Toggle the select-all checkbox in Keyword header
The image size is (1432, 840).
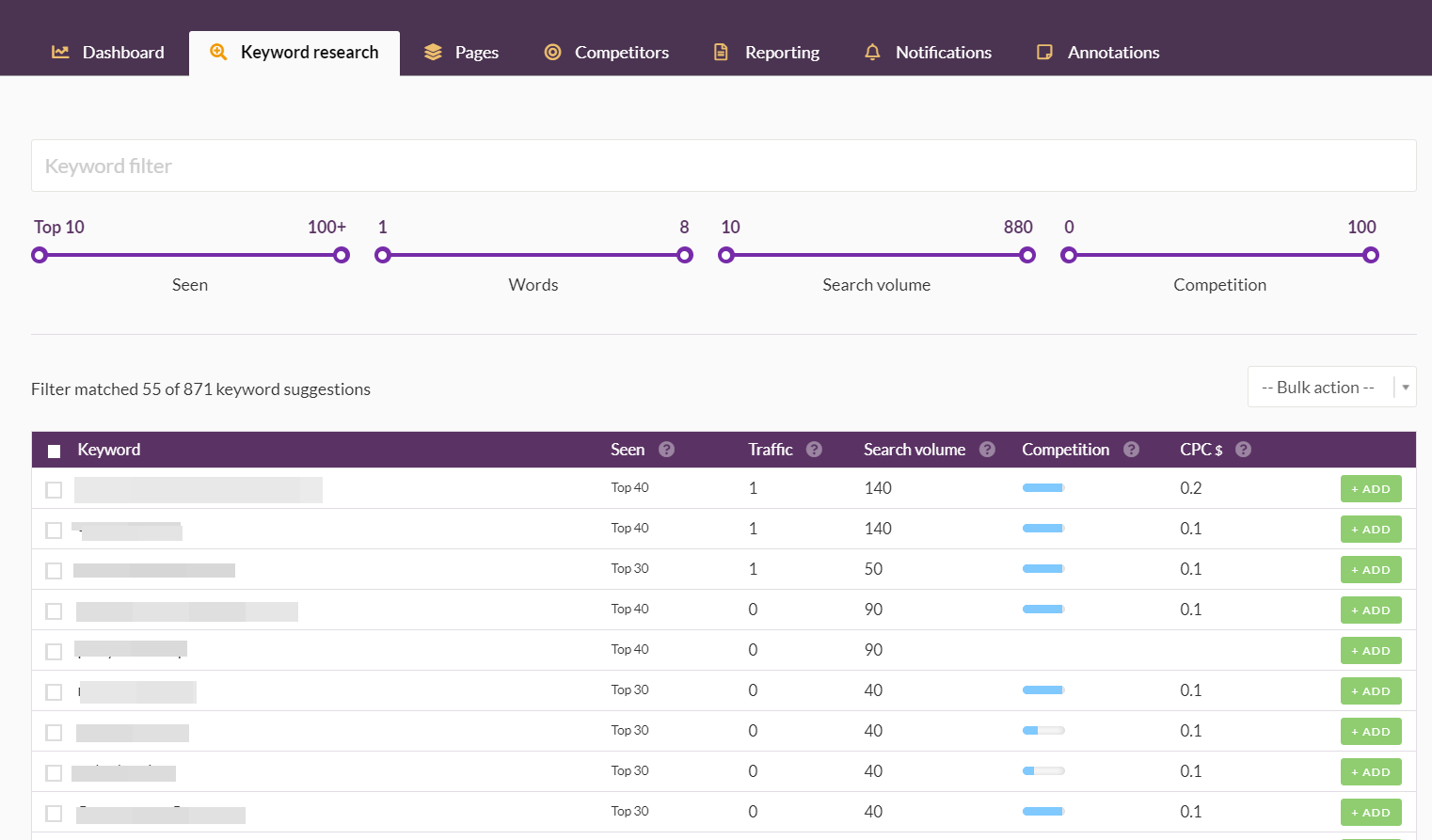tap(55, 452)
